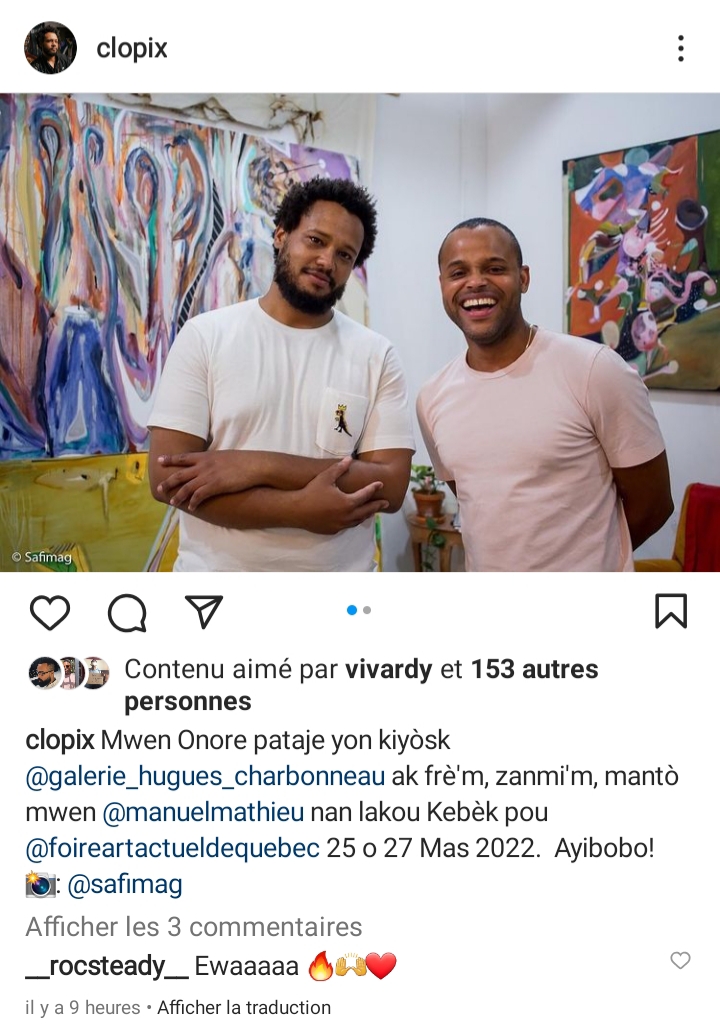720x1033 pixels.
Task: Save the post with the bookmark icon
Action: click(x=671, y=611)
